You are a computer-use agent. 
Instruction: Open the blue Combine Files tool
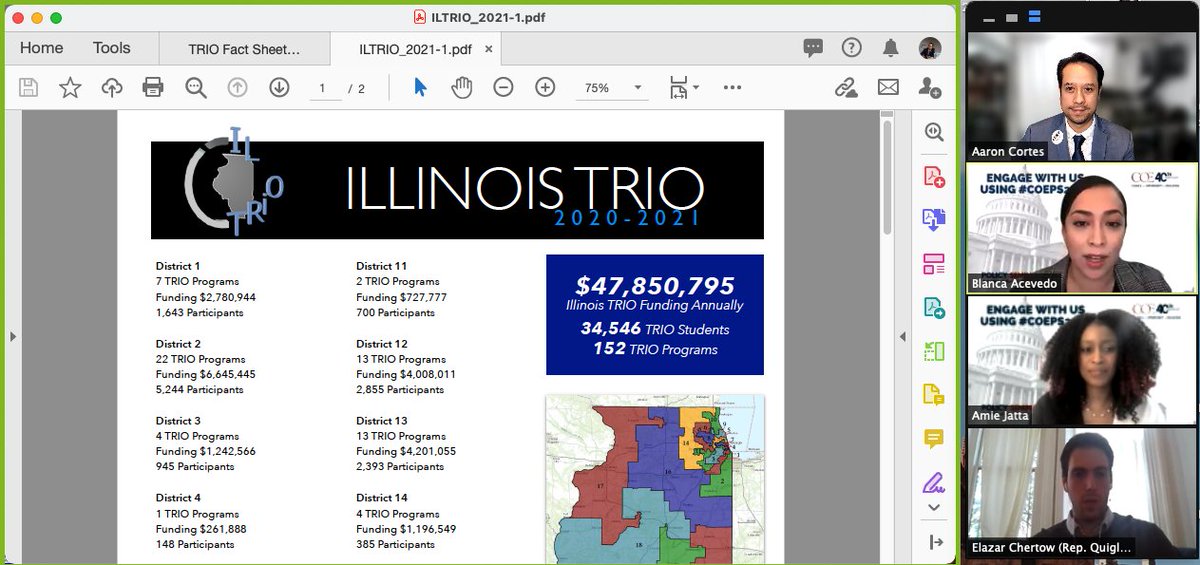click(x=934, y=220)
